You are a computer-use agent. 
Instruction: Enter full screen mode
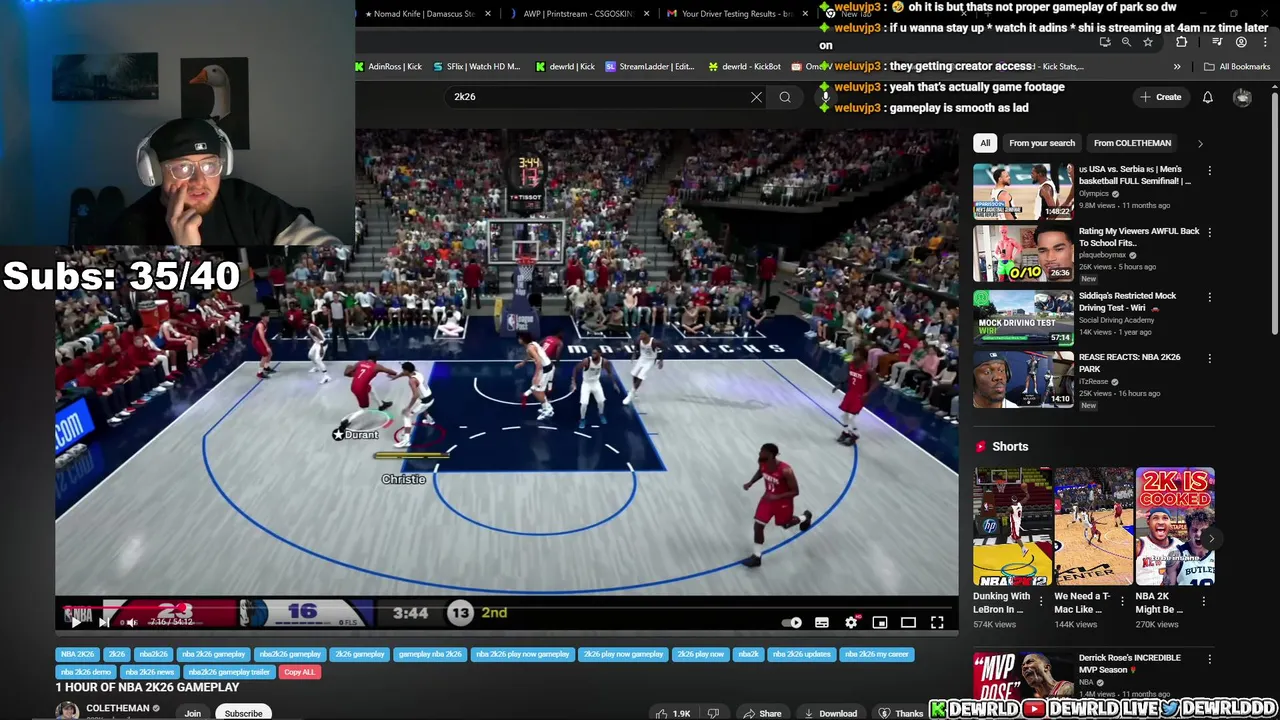[937, 622]
